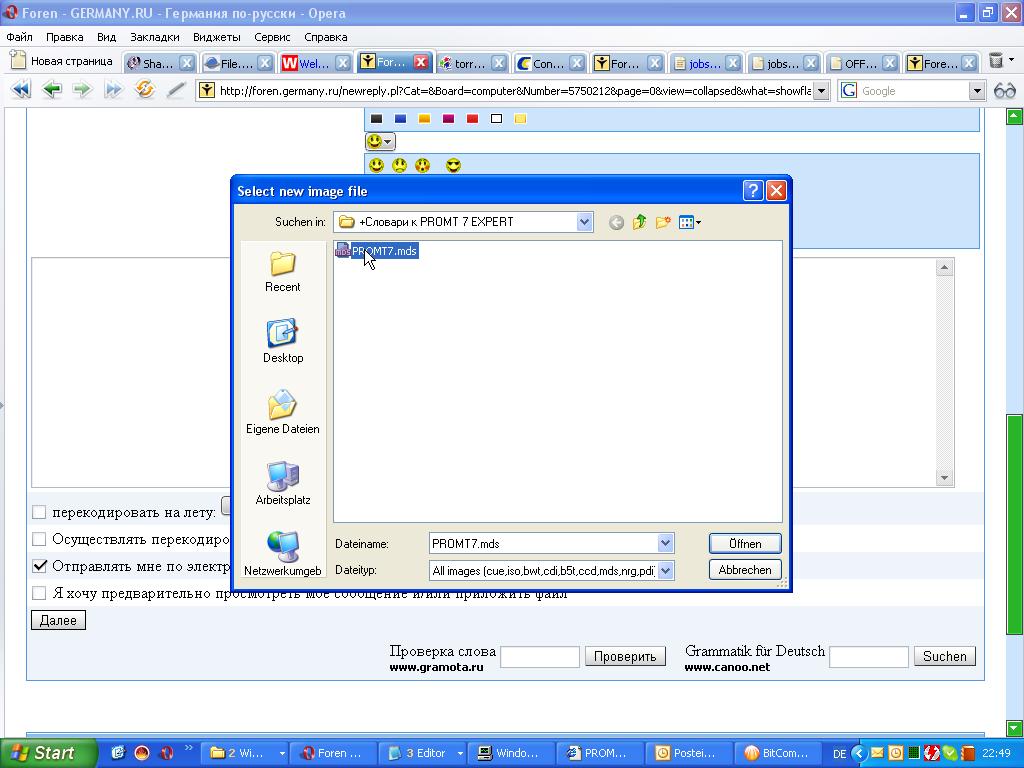Go up one folder level in file dialog
This screenshot has width=1024, height=768.
tap(639, 223)
